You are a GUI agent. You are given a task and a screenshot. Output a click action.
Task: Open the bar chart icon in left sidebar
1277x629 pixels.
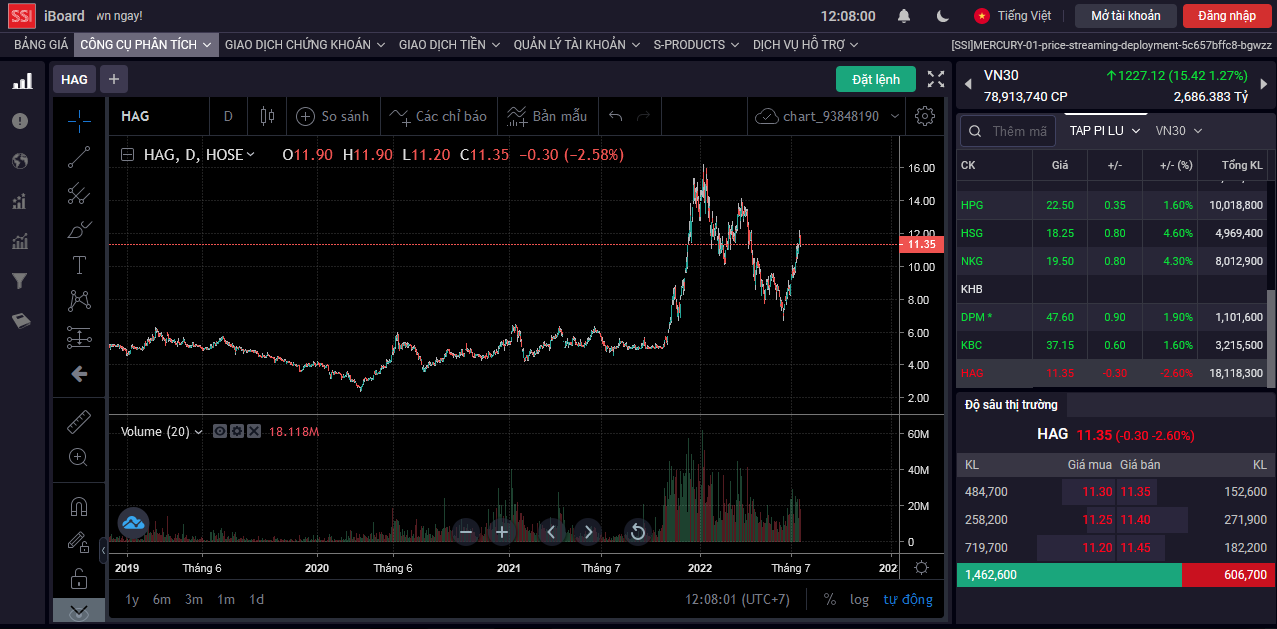click(x=21, y=81)
